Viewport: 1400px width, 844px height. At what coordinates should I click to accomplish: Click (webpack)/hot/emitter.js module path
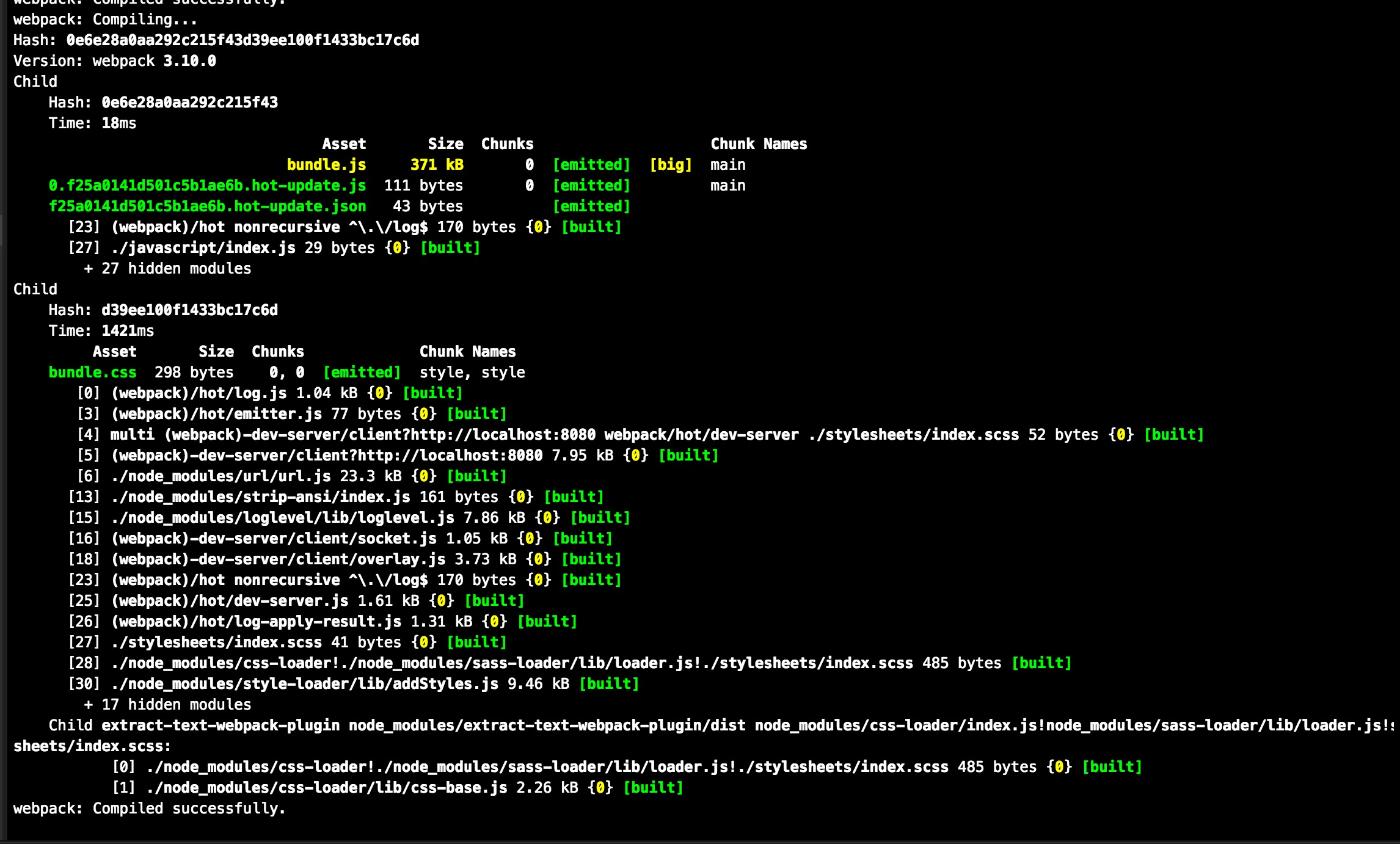click(216, 414)
